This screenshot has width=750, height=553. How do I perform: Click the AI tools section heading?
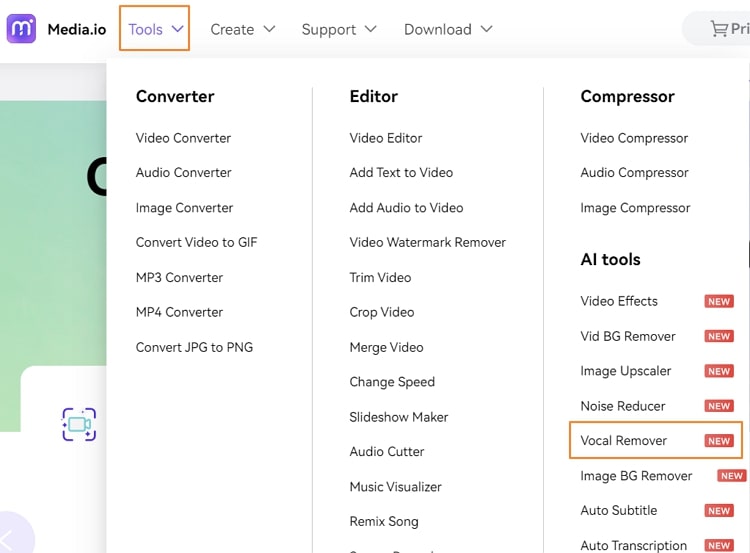[610, 260]
